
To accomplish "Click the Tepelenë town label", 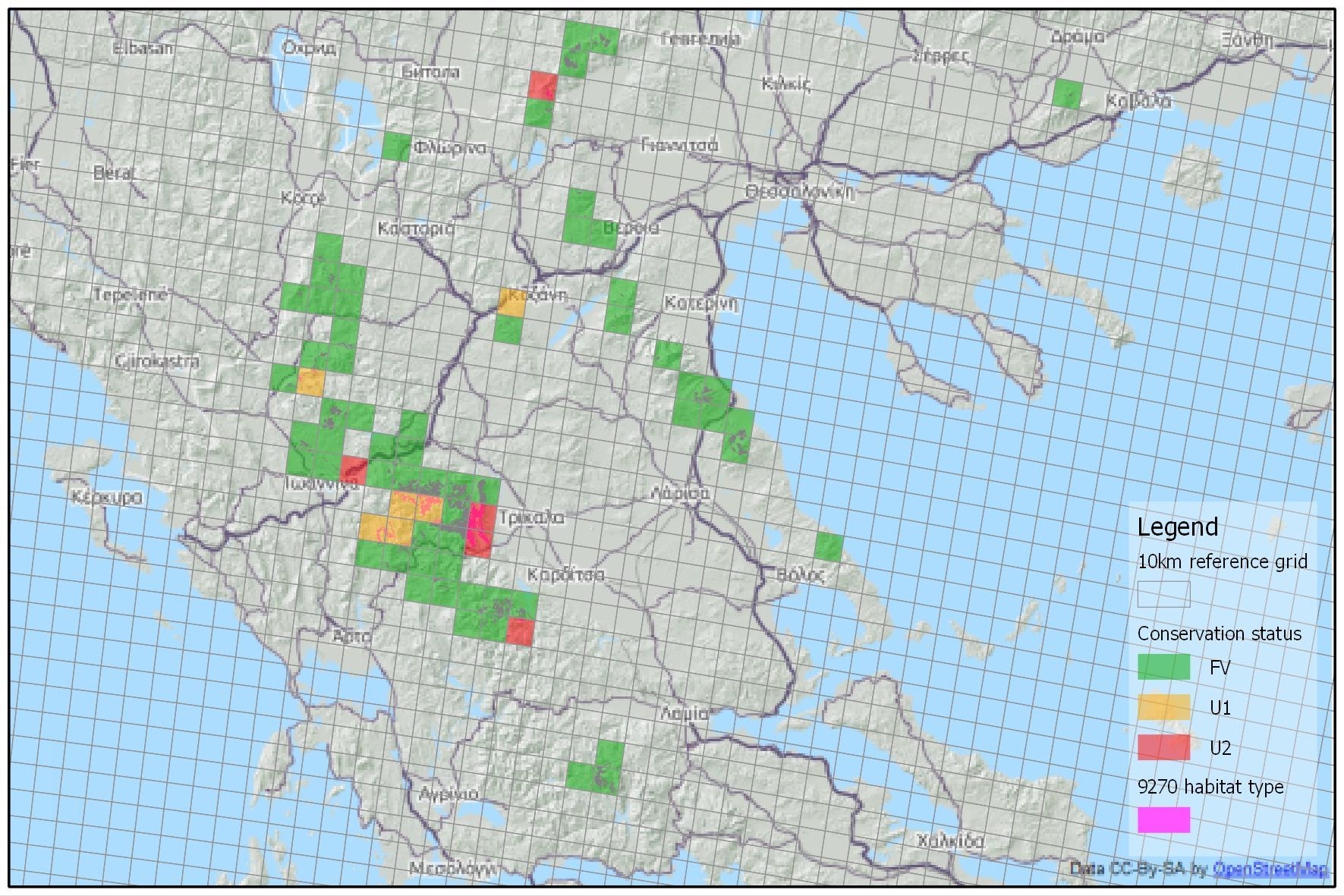I will [130, 294].
